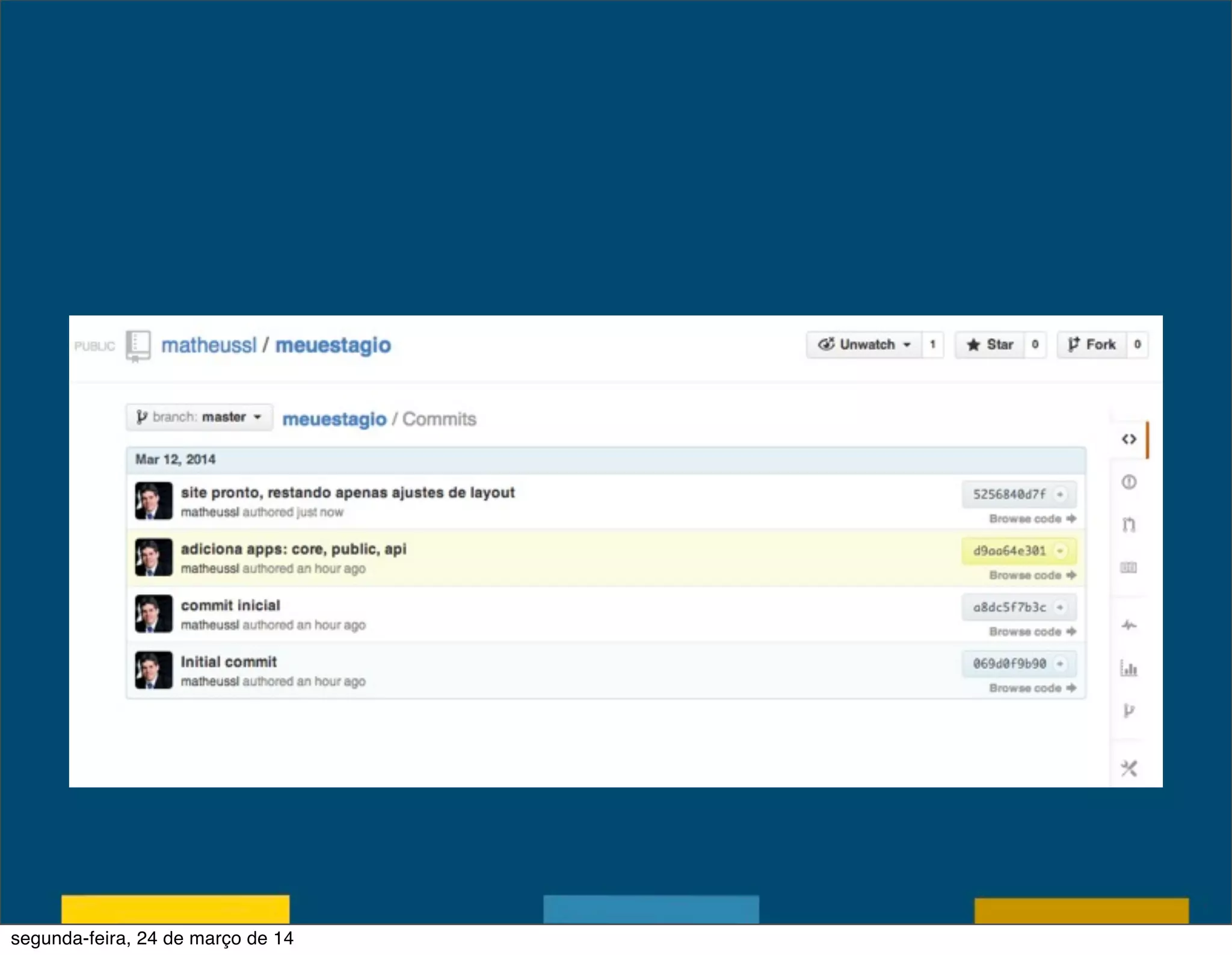Click avatar beside 'adiciona apps' commit
Image resolution: width=1232 pixels, height=955 pixels.
pyautogui.click(x=153, y=557)
